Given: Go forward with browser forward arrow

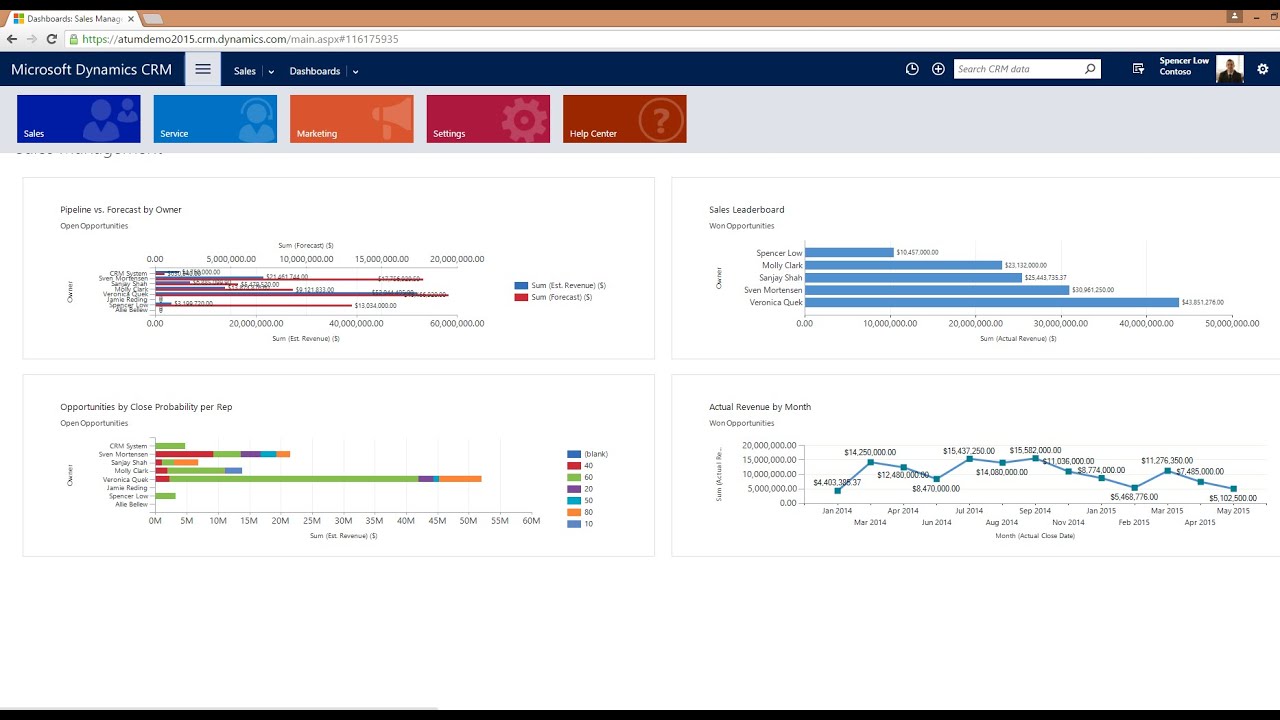Looking at the screenshot, I should point(32,39).
